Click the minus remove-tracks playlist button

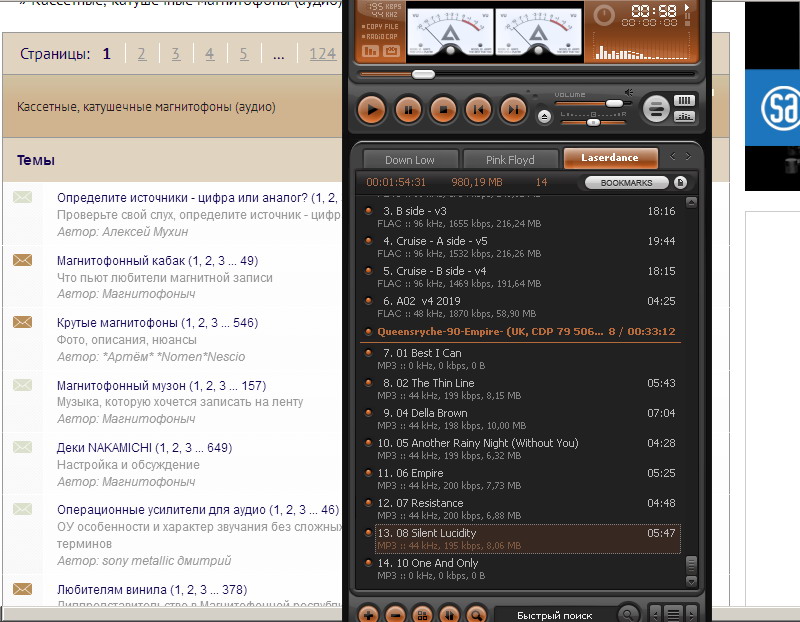(395, 614)
